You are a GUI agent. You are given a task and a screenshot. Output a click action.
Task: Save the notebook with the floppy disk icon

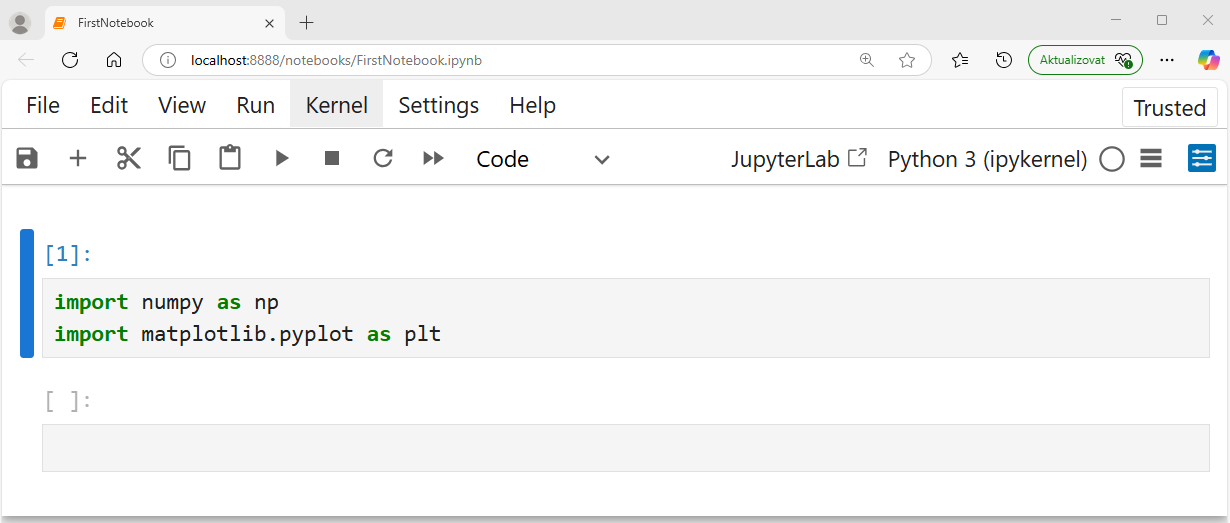[x=27, y=158]
